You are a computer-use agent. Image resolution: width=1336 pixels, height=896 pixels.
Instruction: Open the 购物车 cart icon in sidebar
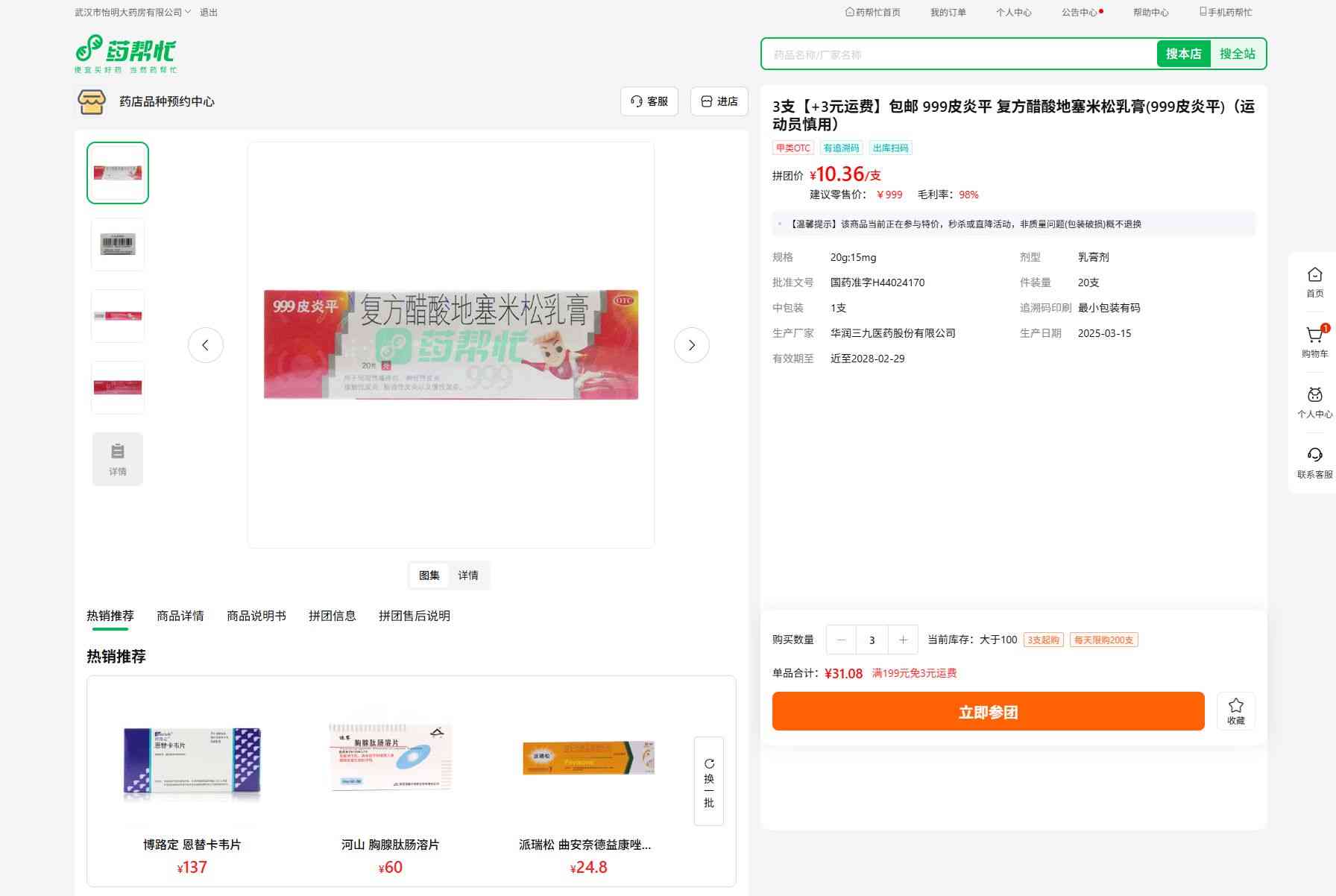[x=1314, y=336]
